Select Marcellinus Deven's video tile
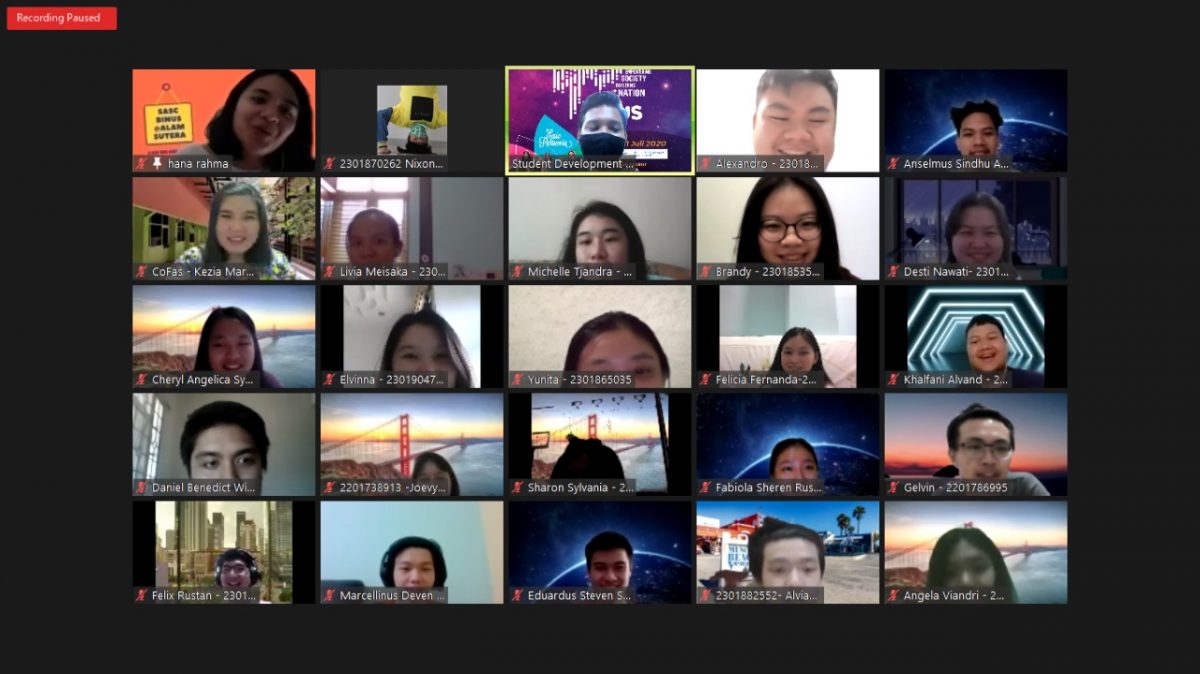The width and height of the screenshot is (1200, 674). [412, 552]
